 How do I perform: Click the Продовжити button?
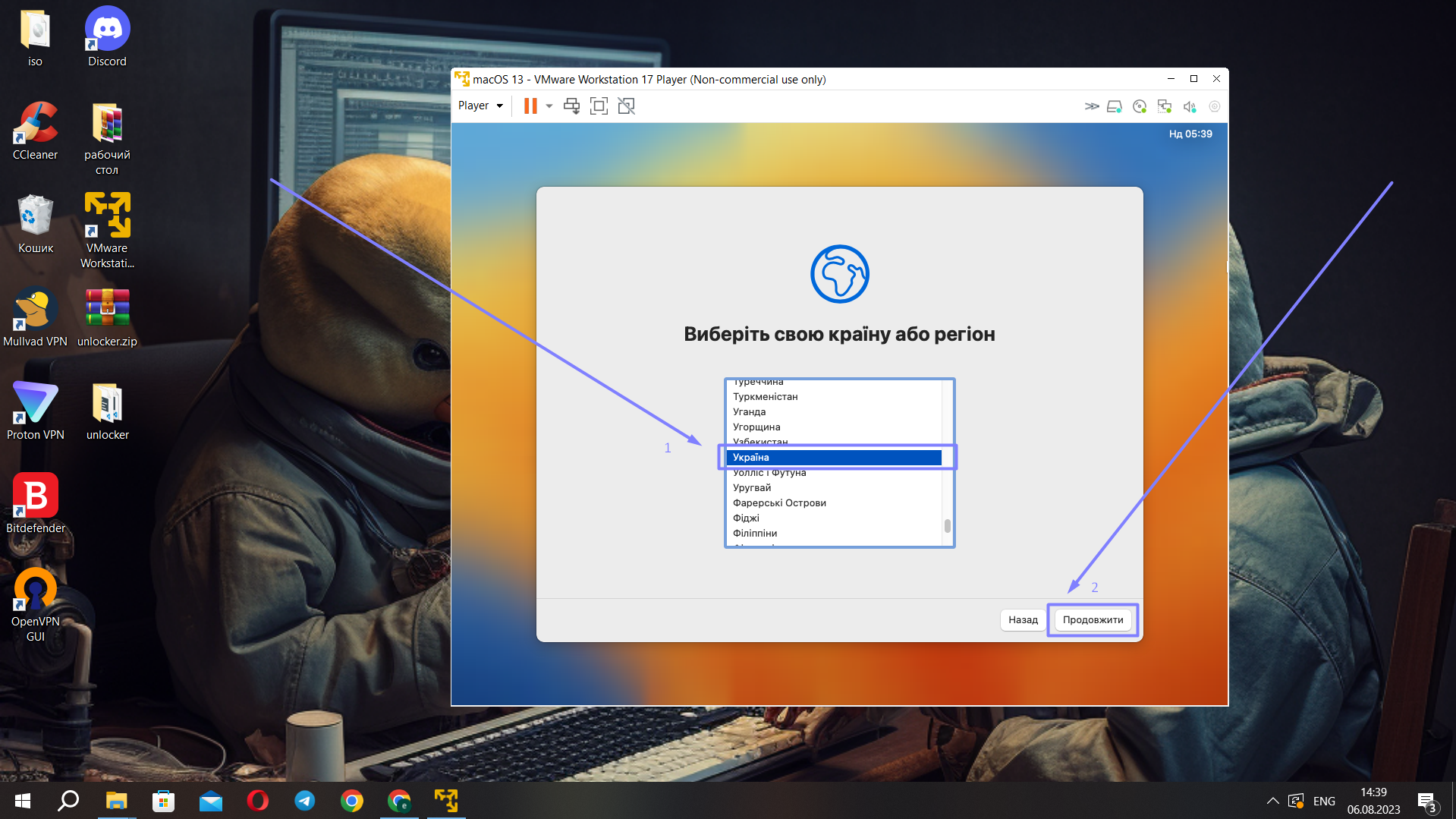tap(1093, 619)
